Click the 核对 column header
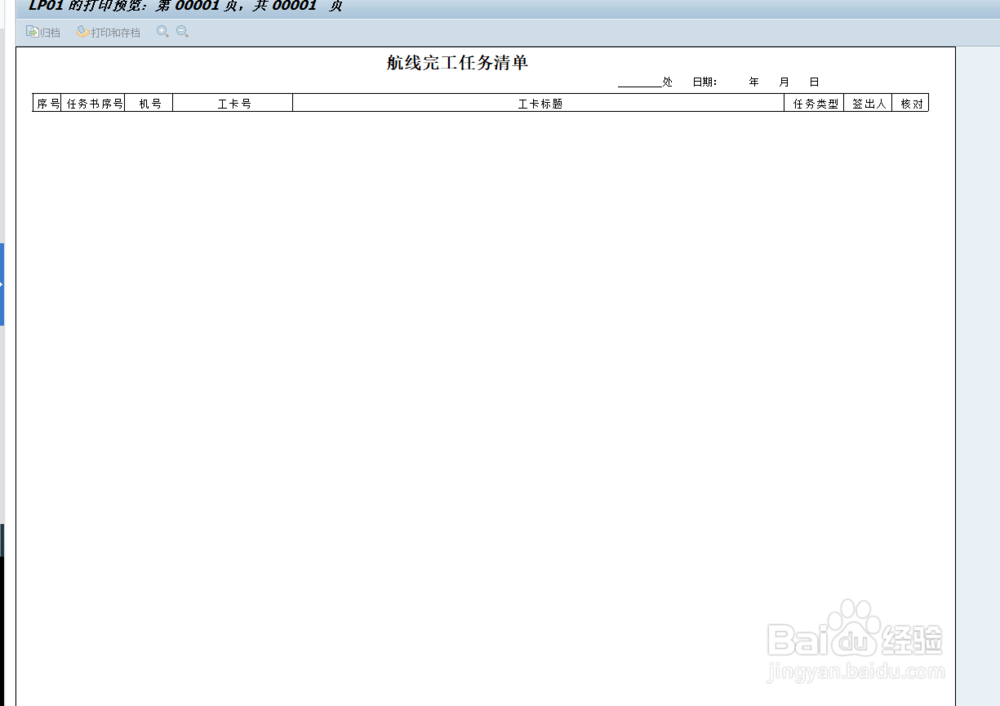The image size is (1000, 706). [x=909, y=102]
